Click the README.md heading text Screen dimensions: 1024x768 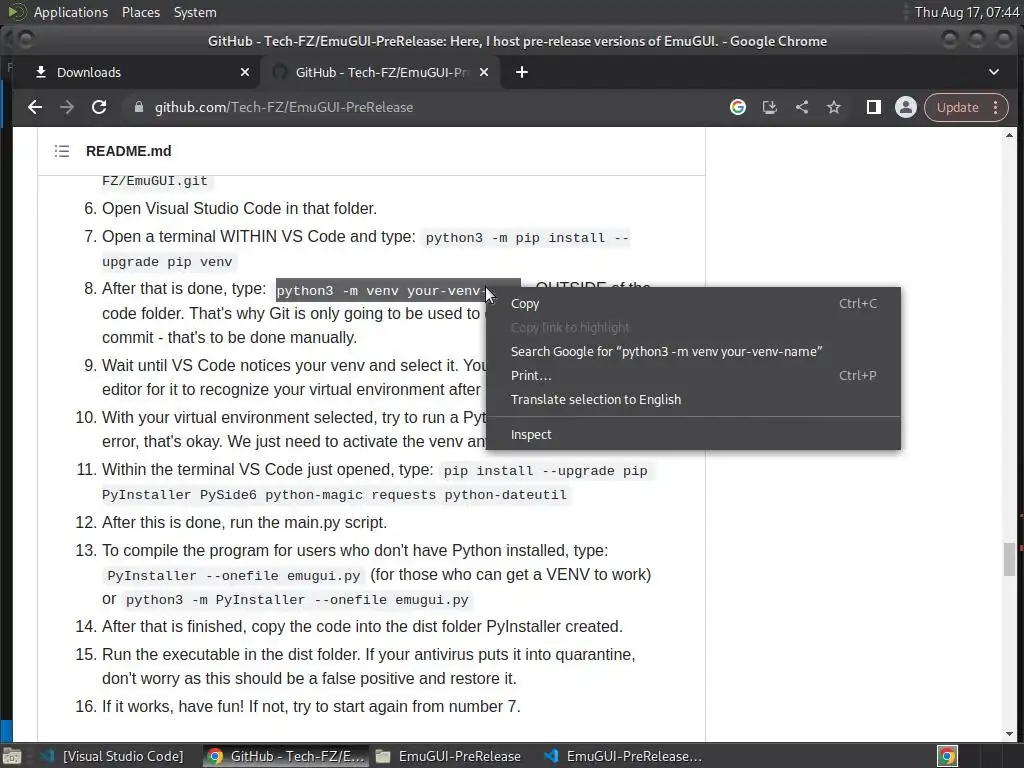click(129, 151)
